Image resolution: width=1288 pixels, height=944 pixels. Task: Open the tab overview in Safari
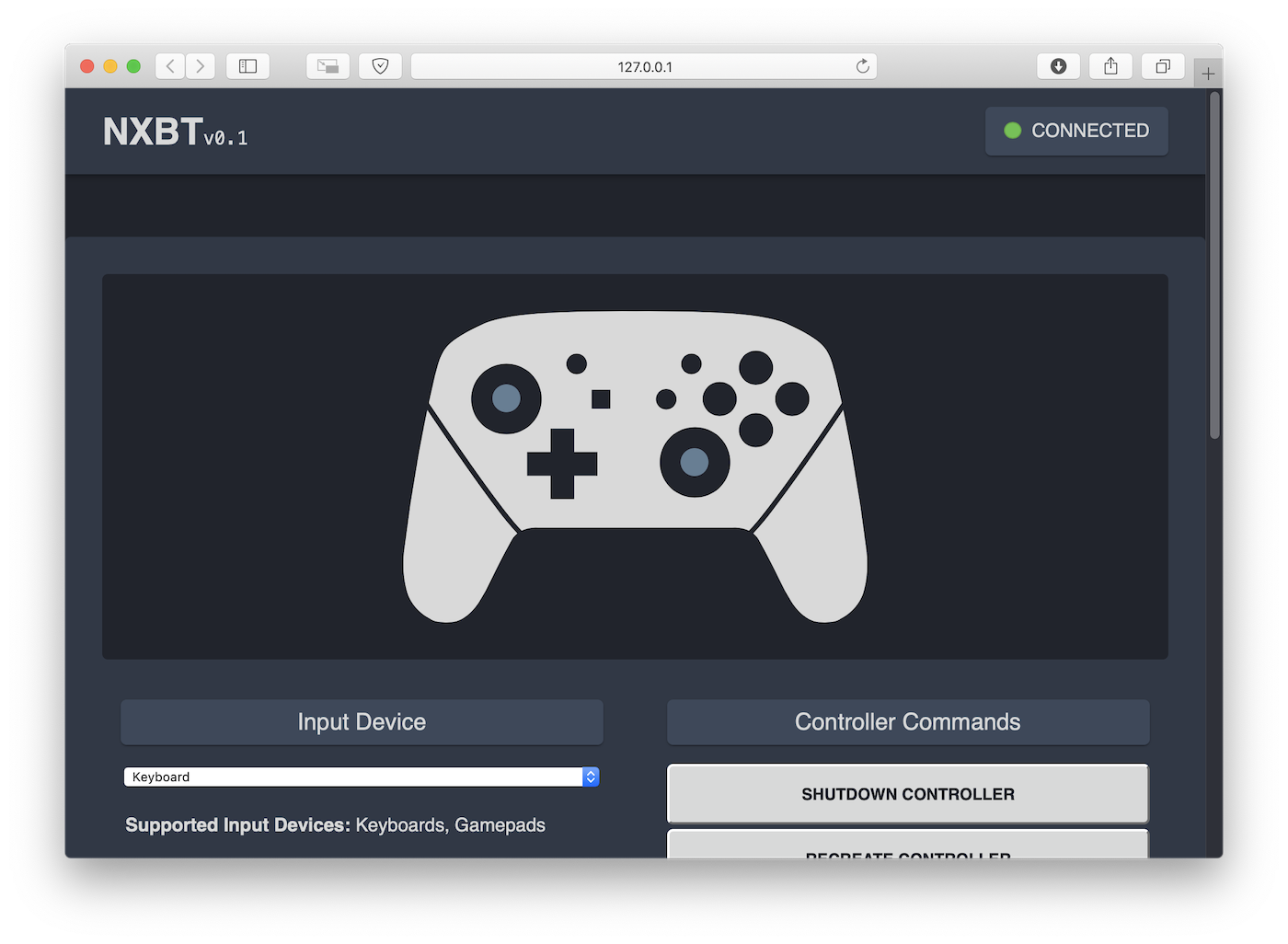[1162, 65]
